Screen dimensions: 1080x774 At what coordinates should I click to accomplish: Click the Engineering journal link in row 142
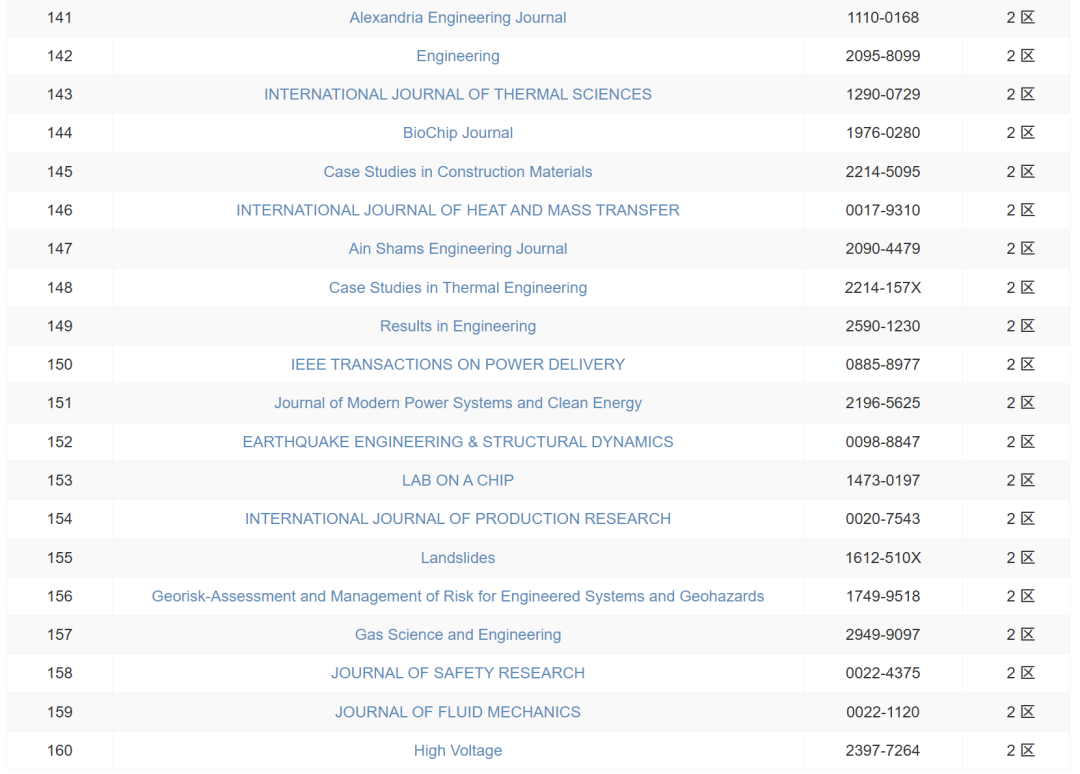click(457, 56)
